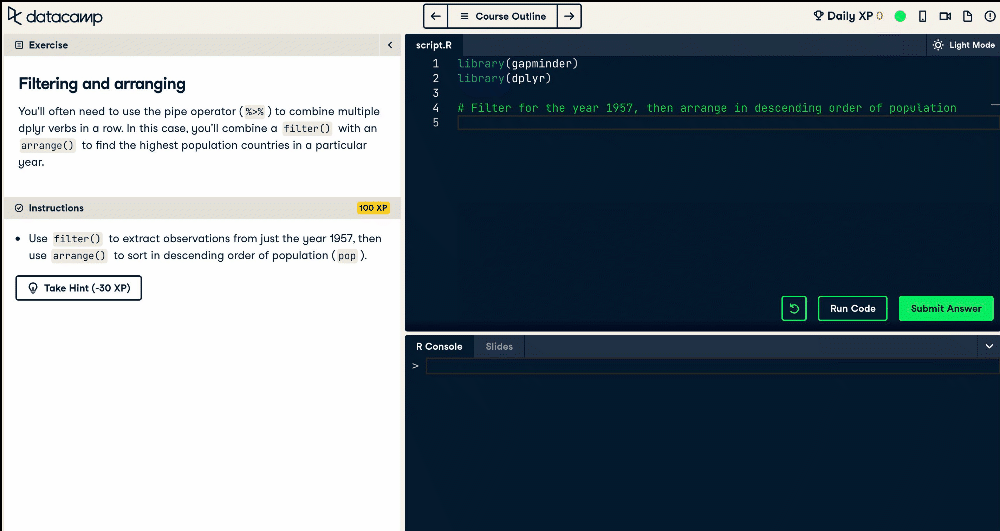Click the filter comment on line 4
This screenshot has width=1000, height=531.
(707, 108)
